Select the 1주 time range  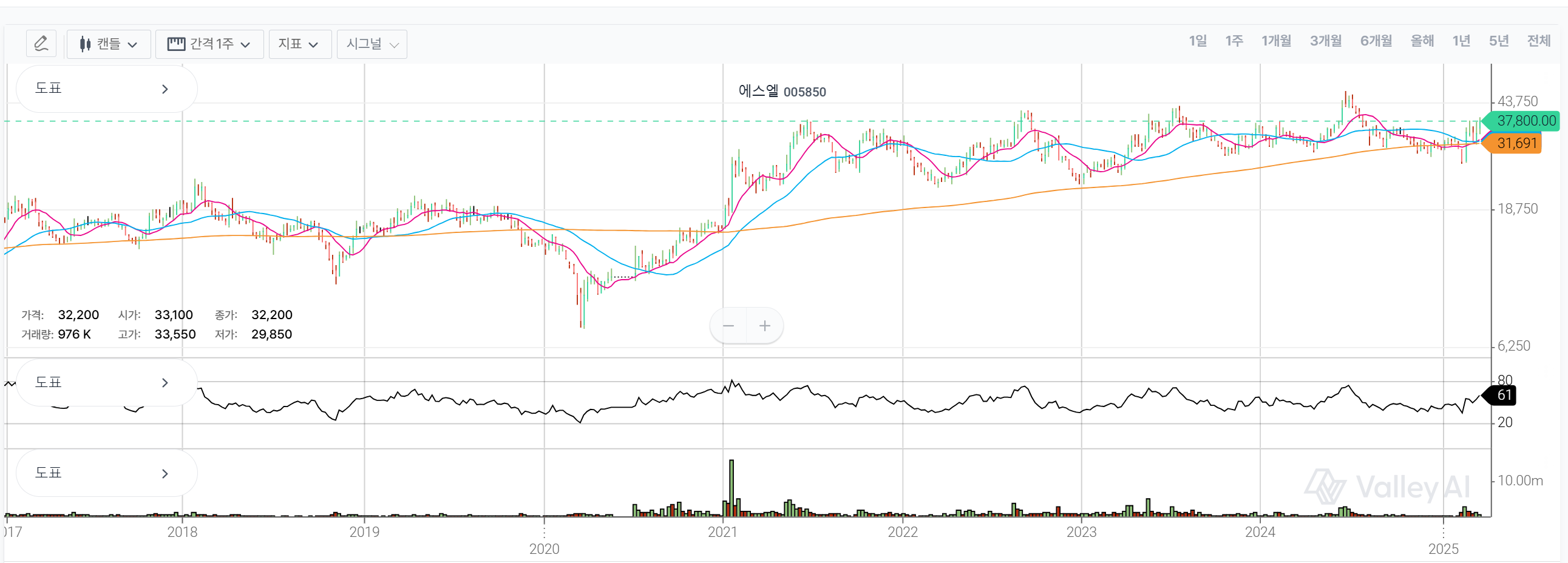[1234, 41]
